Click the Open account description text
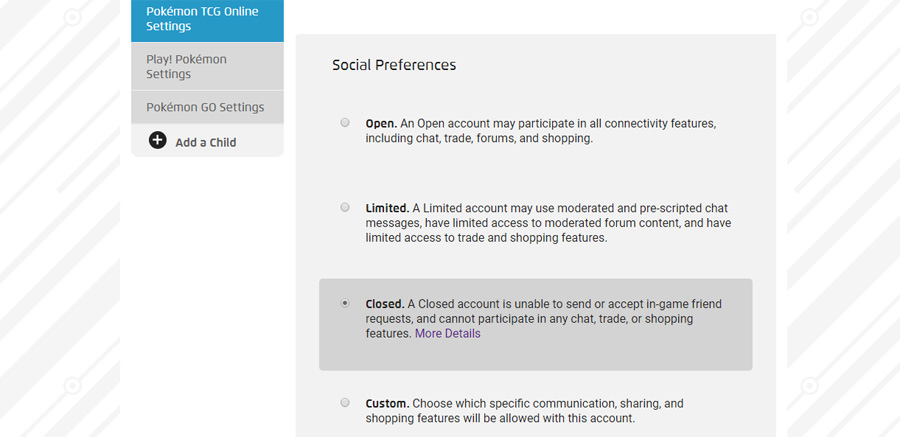Viewport: 900px width, 437px height. click(x=540, y=131)
